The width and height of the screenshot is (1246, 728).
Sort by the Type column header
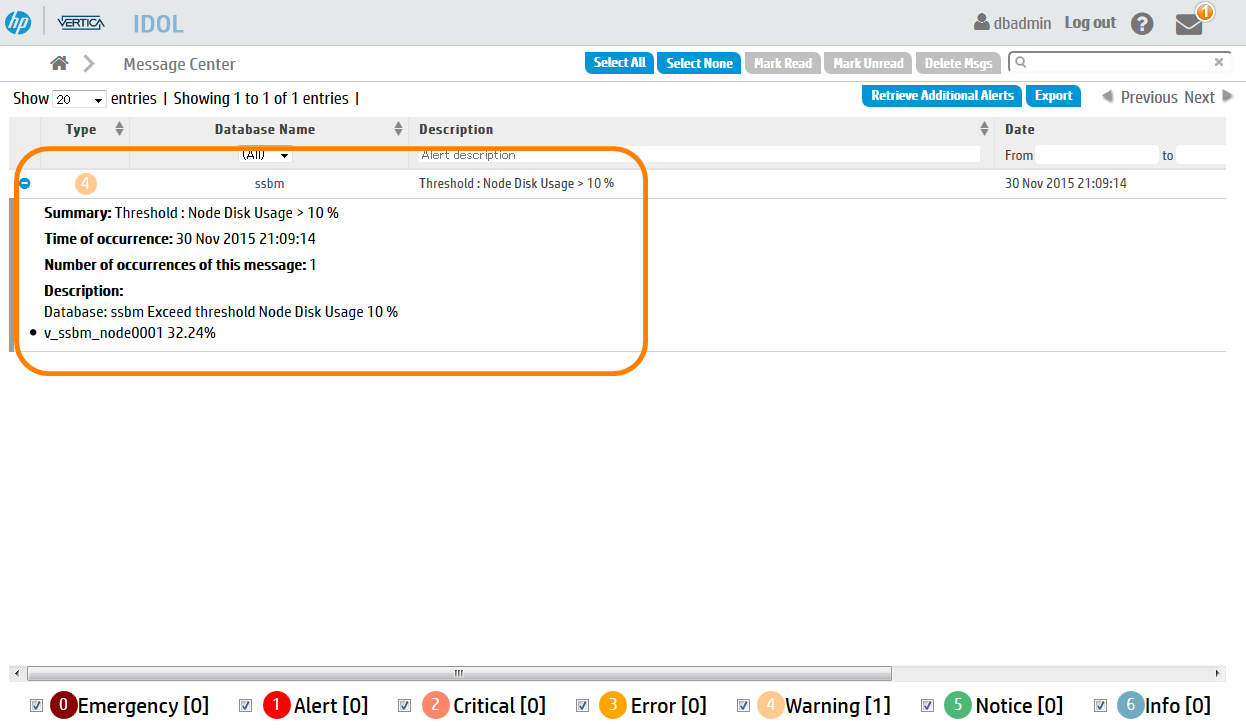(x=82, y=129)
